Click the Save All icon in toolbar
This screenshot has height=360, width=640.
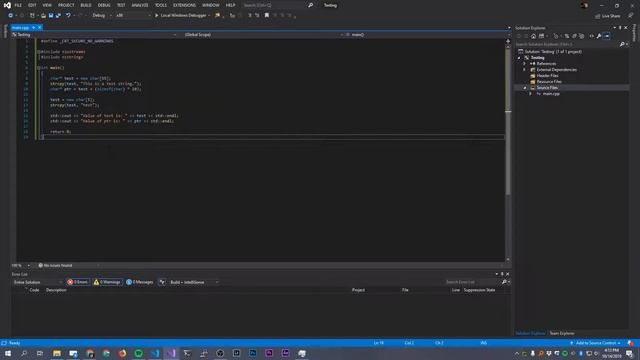coord(58,16)
